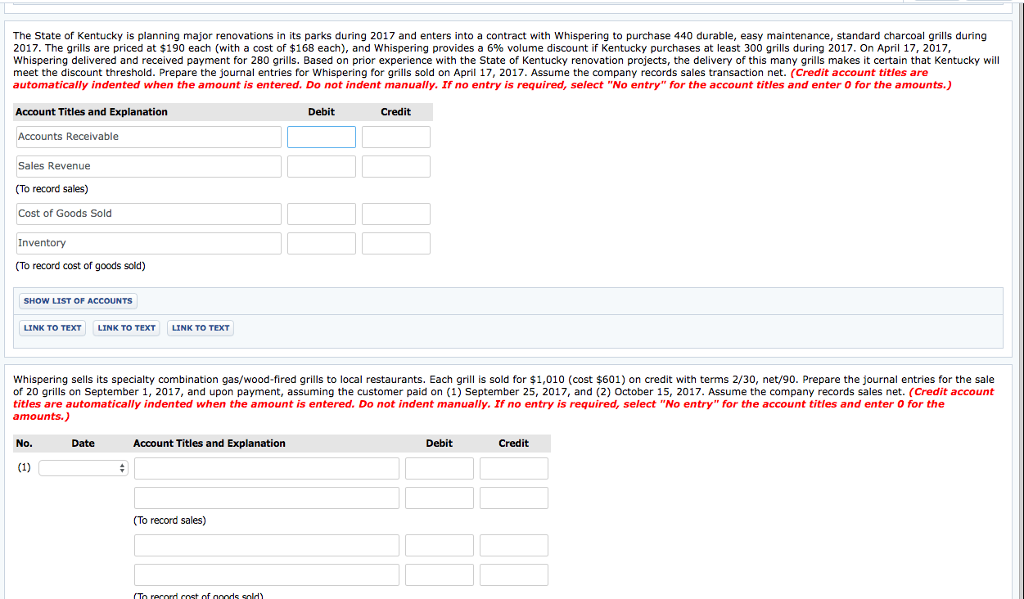Click the credit field for Accounts Receivable
1024x599 pixels.
click(x=396, y=137)
